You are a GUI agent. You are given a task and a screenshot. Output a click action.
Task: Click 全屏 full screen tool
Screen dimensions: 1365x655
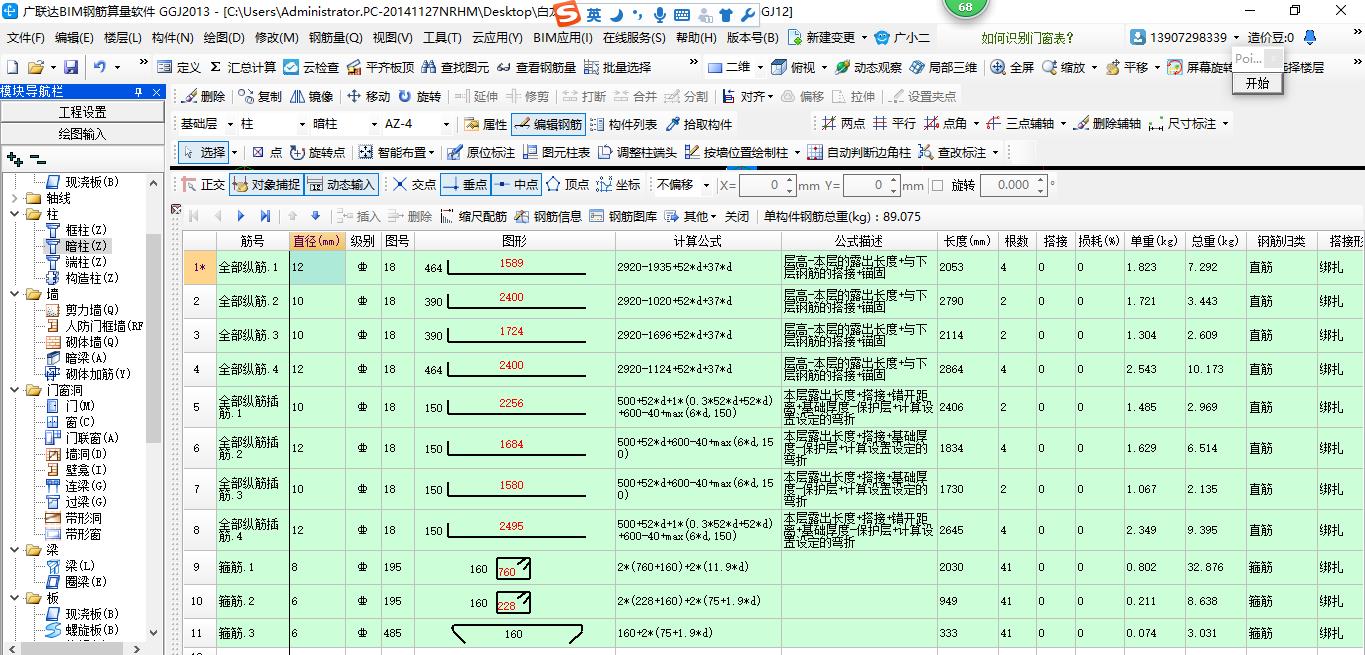tap(1012, 67)
